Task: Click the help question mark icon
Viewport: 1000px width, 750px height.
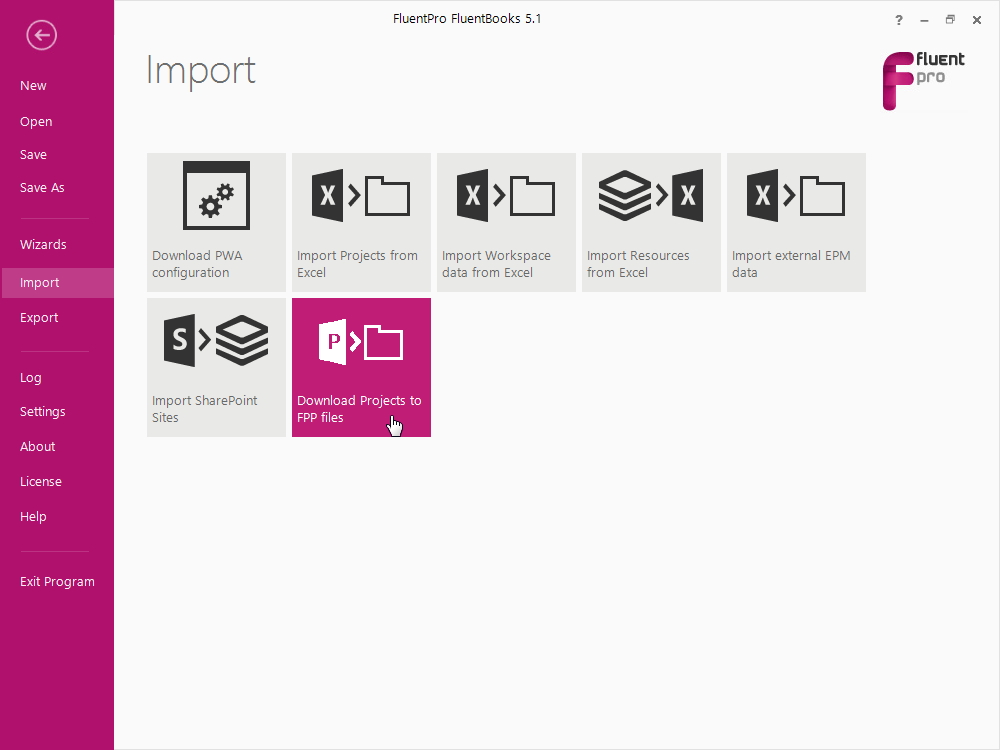Action: click(899, 20)
